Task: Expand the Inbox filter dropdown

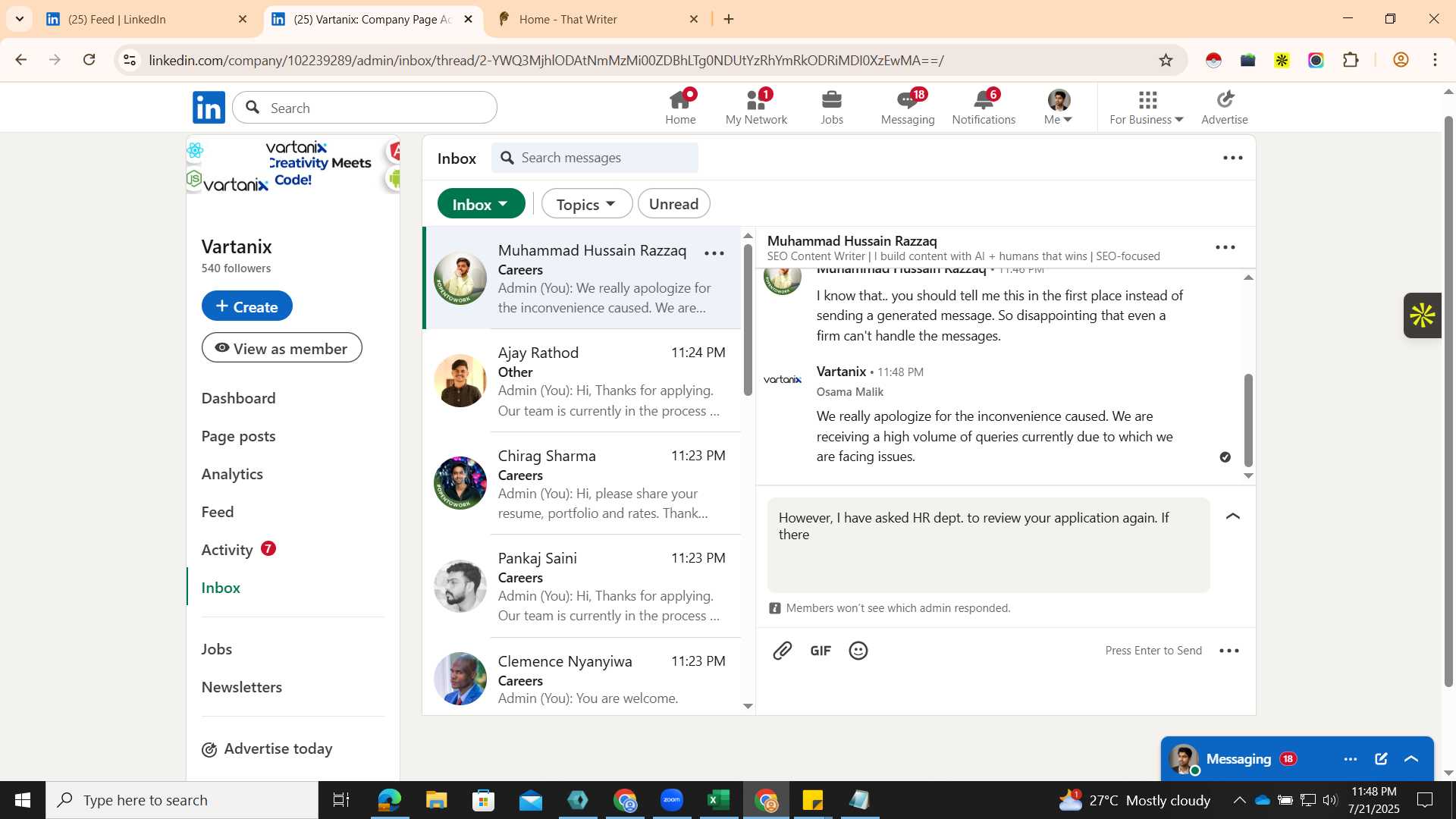Action: click(481, 204)
